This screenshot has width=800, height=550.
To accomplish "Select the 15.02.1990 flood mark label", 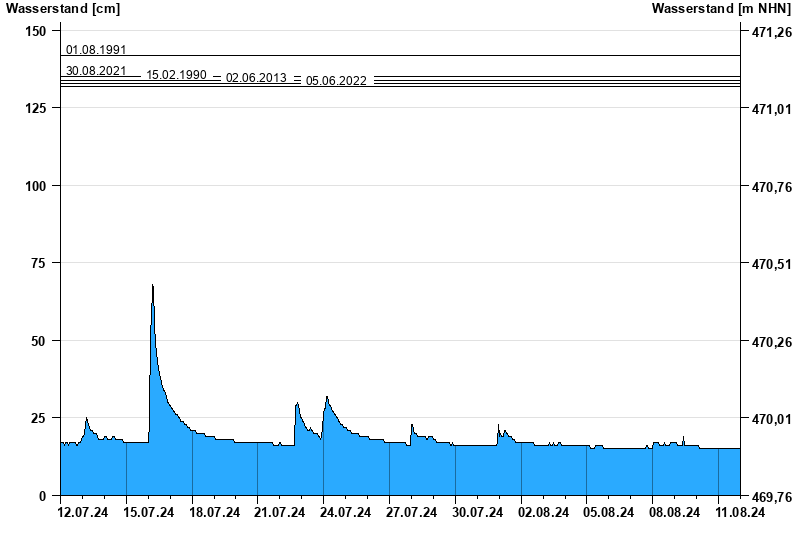I will [x=176, y=75].
